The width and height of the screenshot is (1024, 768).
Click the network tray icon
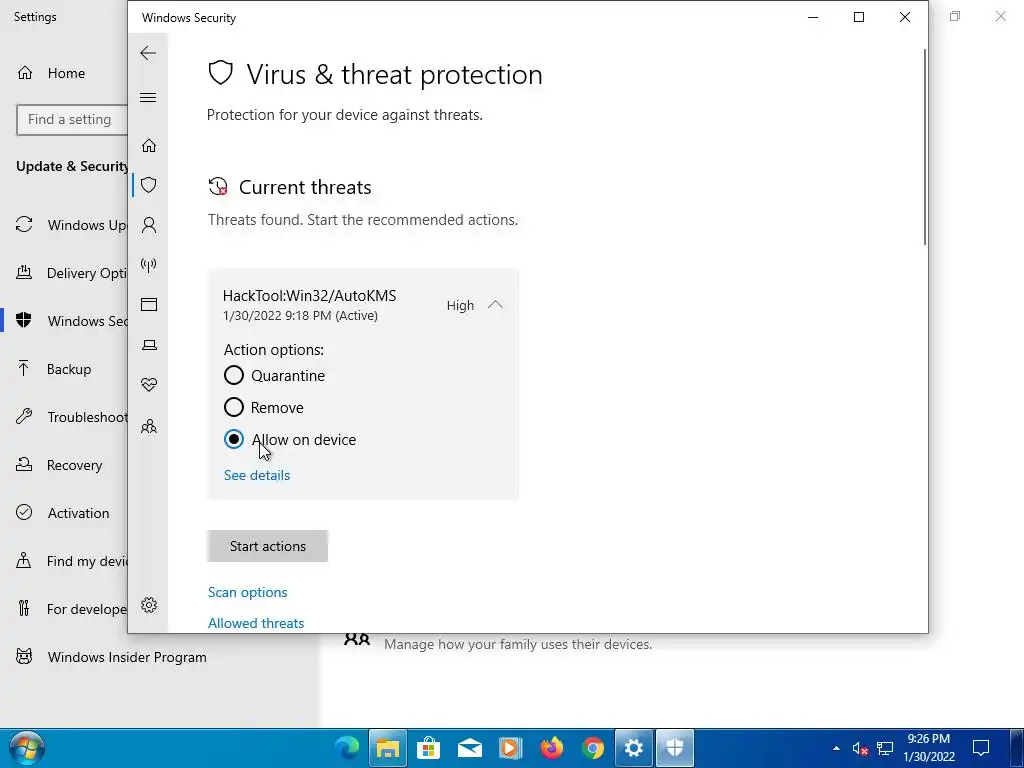click(885, 748)
